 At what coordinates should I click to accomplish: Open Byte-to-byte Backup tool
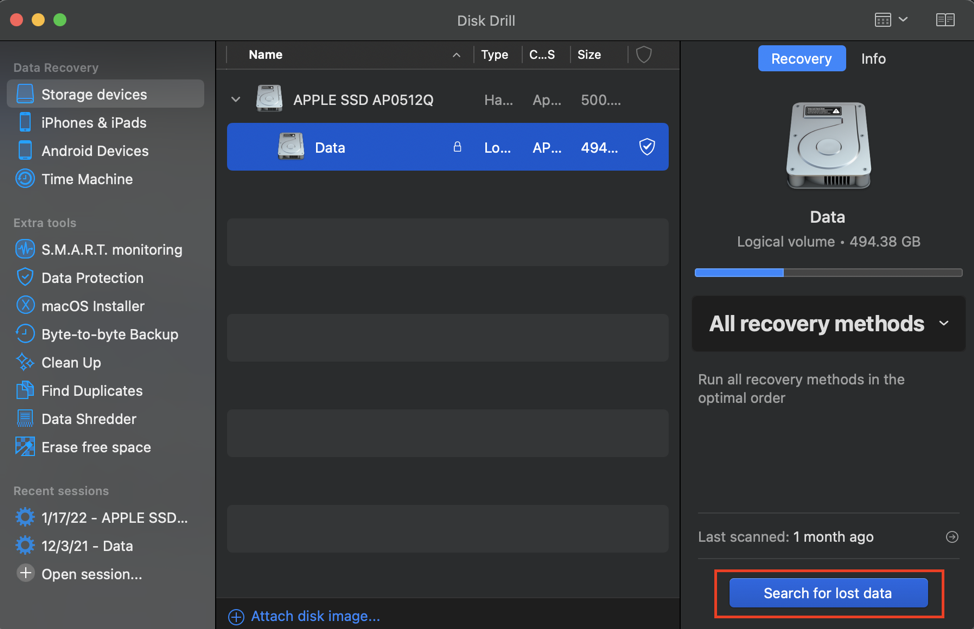pos(109,334)
